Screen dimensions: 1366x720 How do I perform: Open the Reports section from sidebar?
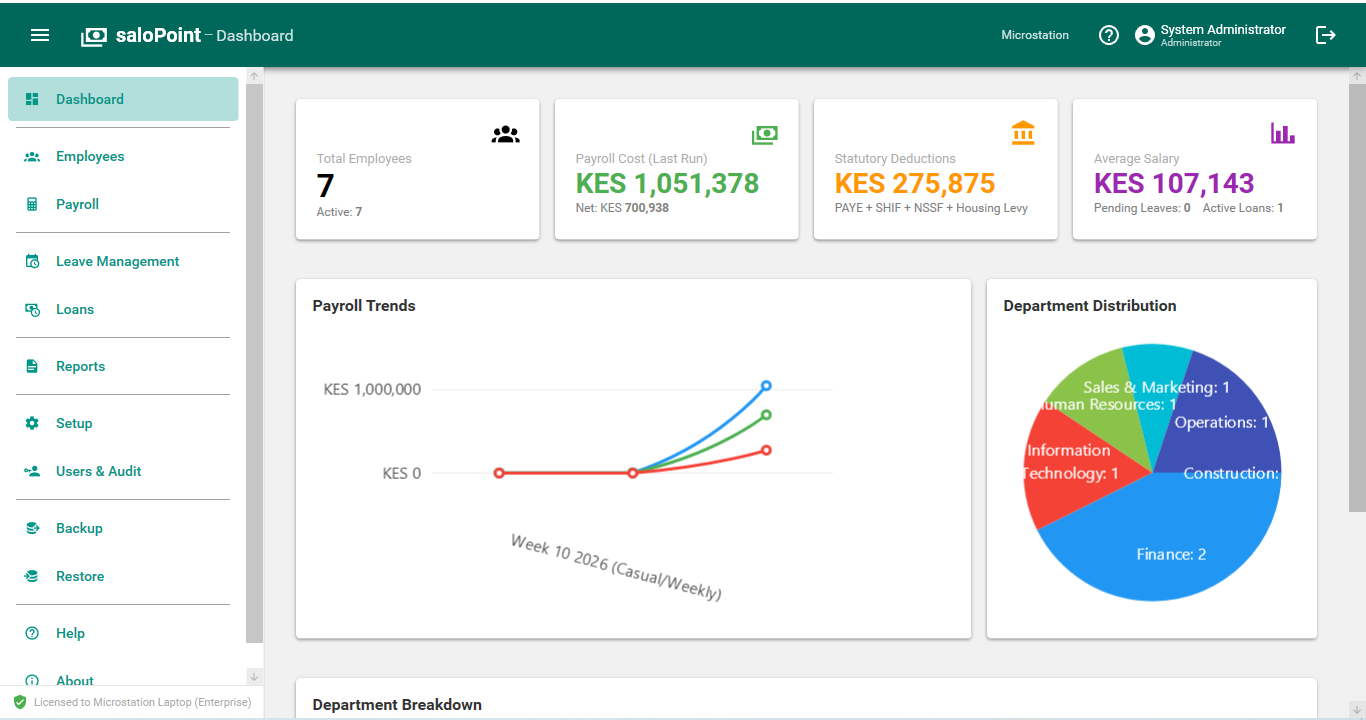tap(80, 366)
